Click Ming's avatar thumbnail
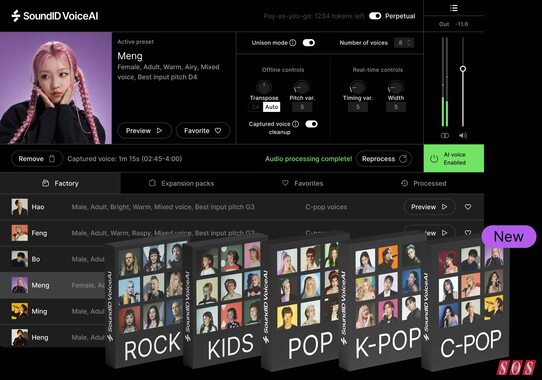Screen dimensions: 542x380 pos(20,311)
